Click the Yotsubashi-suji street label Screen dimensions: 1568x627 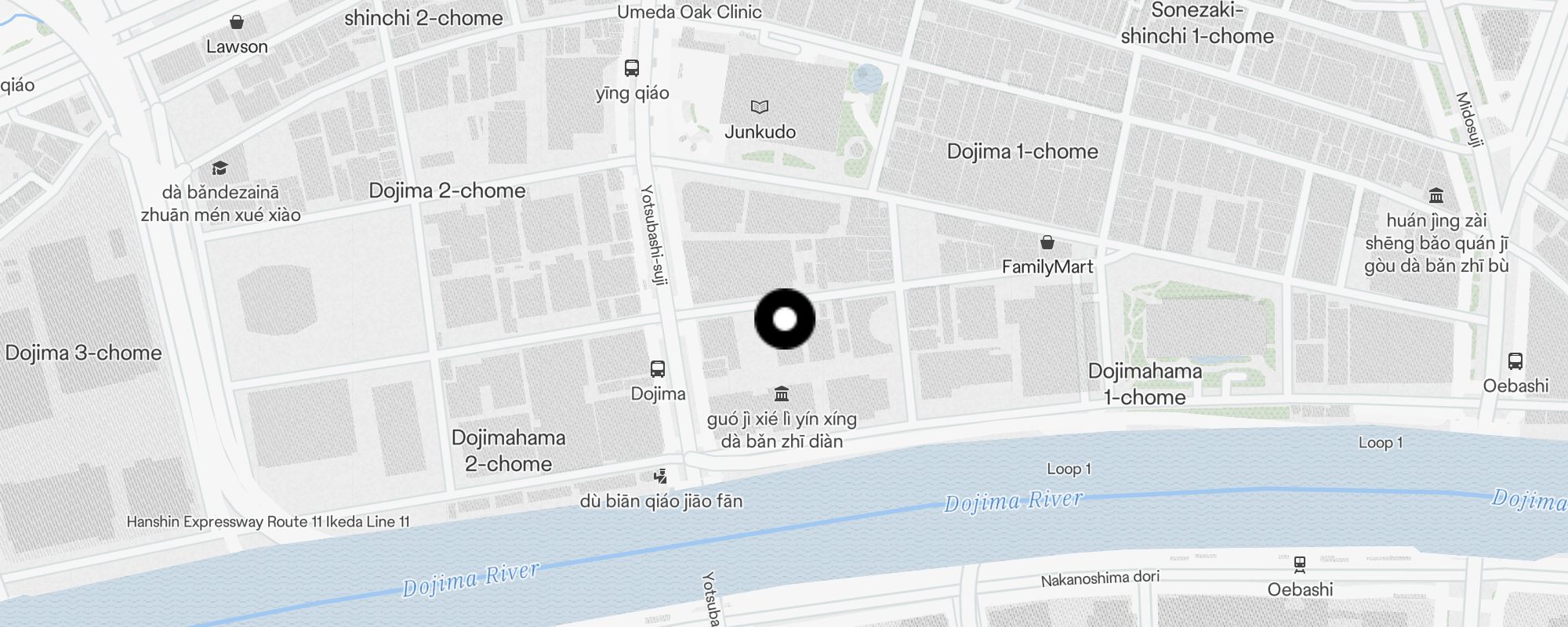[653, 235]
